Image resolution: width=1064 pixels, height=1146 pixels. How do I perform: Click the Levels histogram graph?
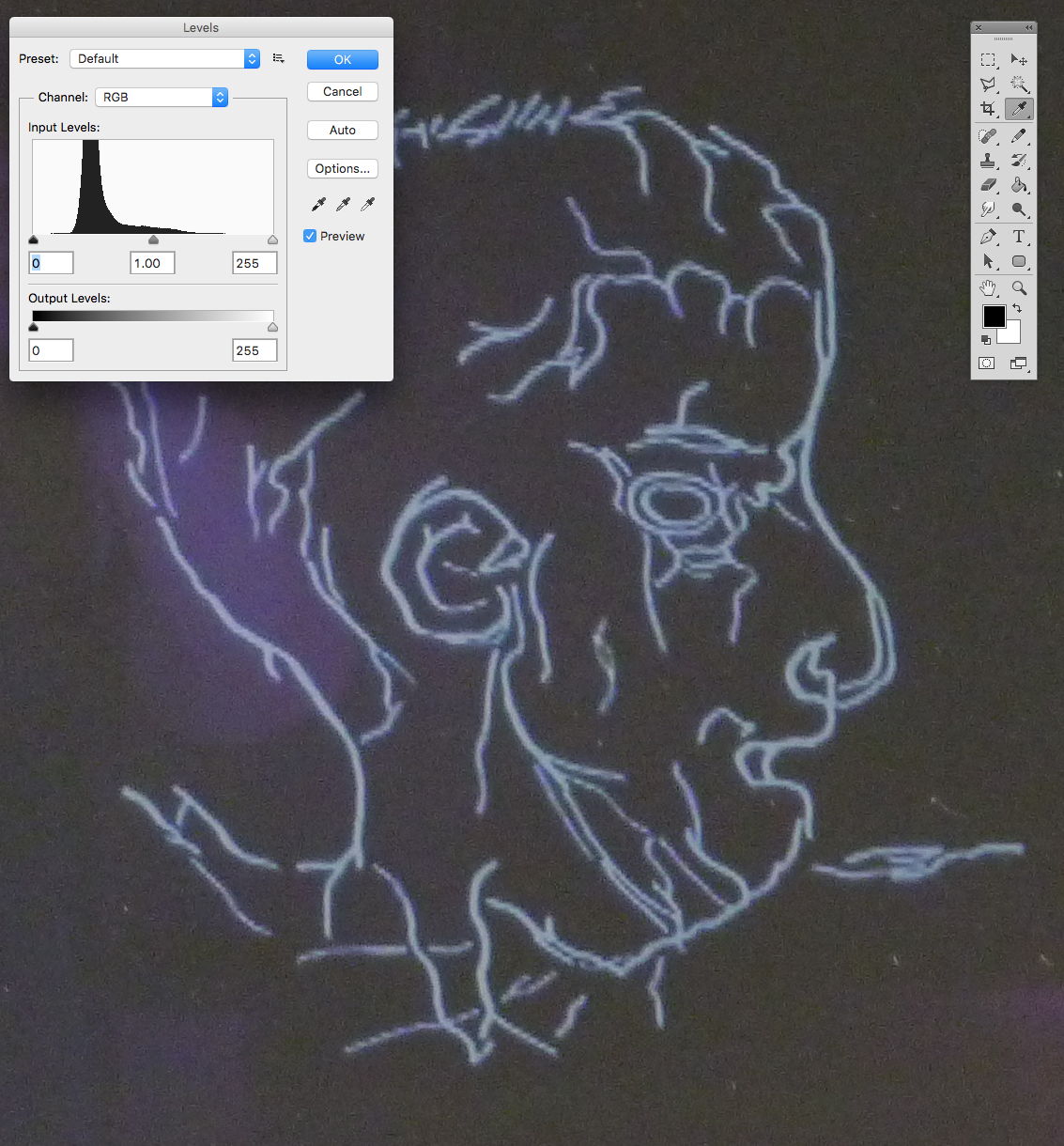point(153,187)
